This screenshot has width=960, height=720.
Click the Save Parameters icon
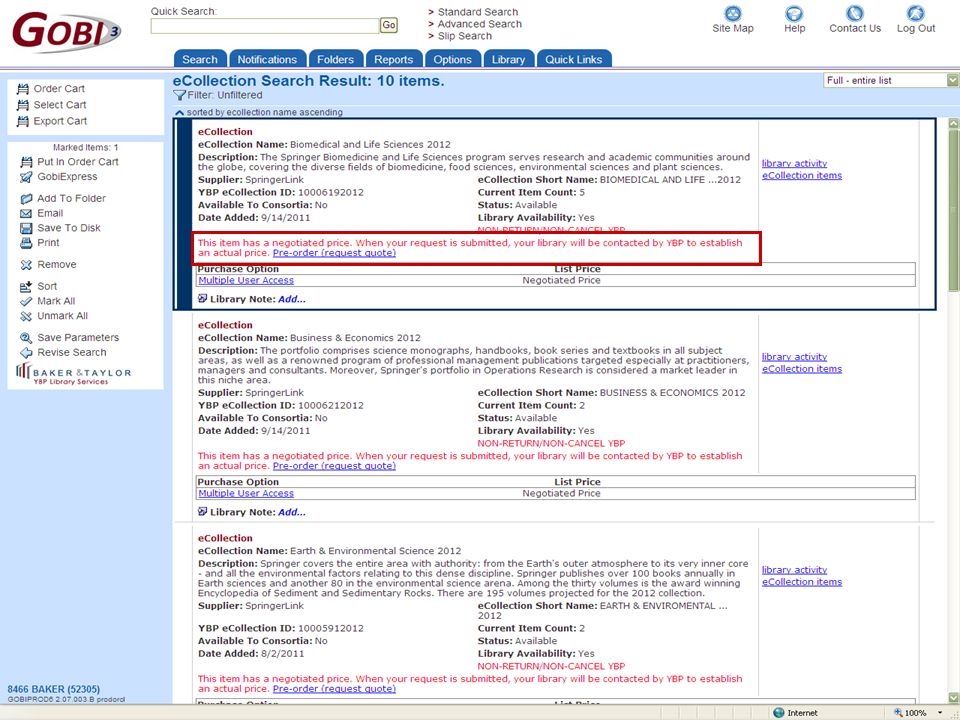pos(26,338)
